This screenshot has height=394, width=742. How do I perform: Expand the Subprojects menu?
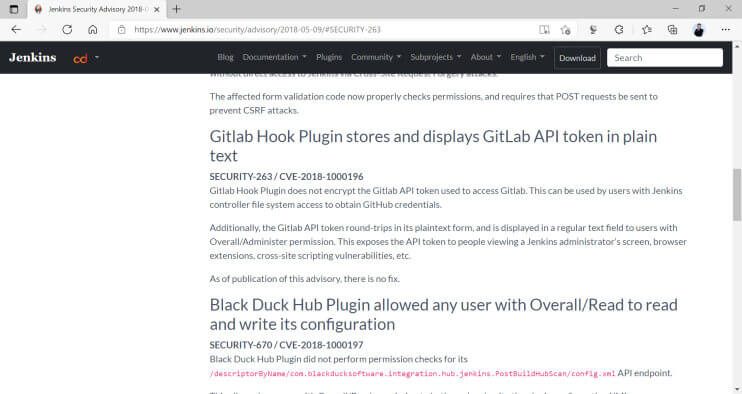click(x=435, y=57)
